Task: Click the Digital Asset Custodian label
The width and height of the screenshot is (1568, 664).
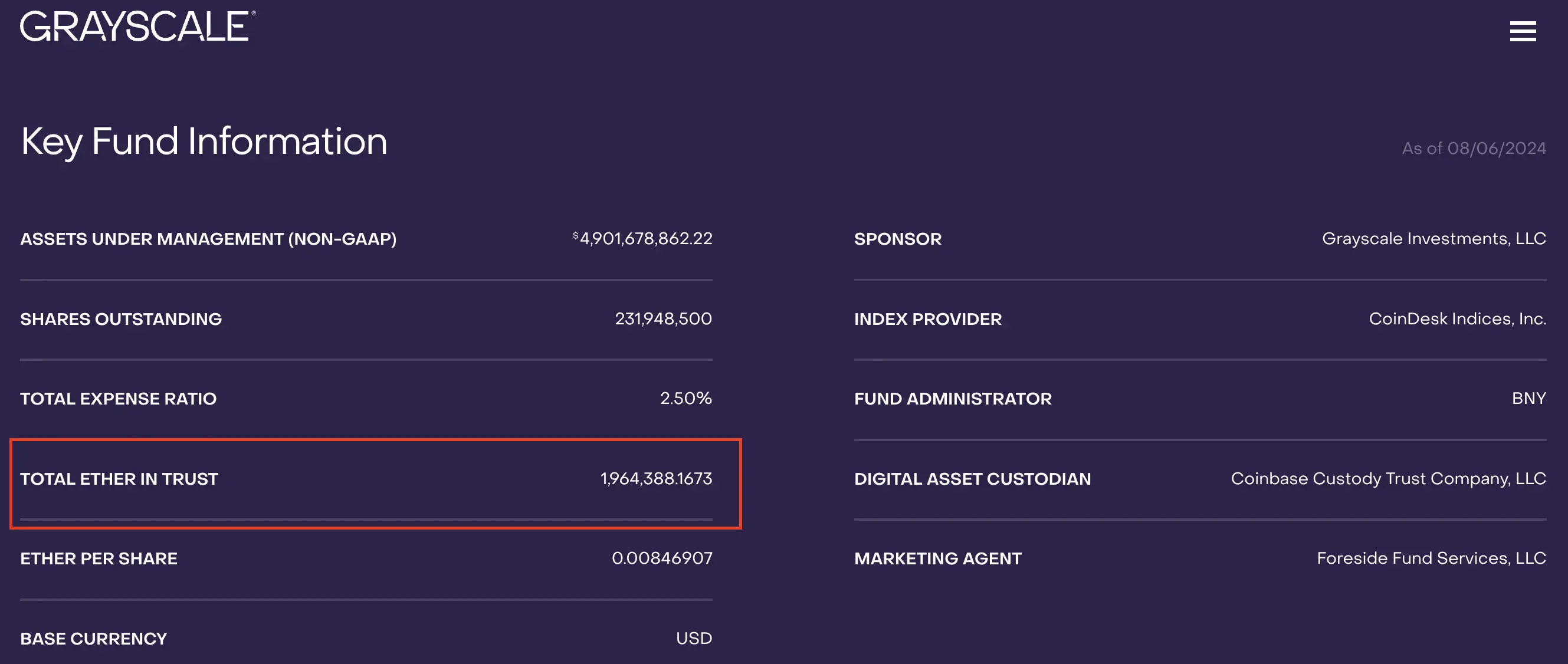Action: 972,478
